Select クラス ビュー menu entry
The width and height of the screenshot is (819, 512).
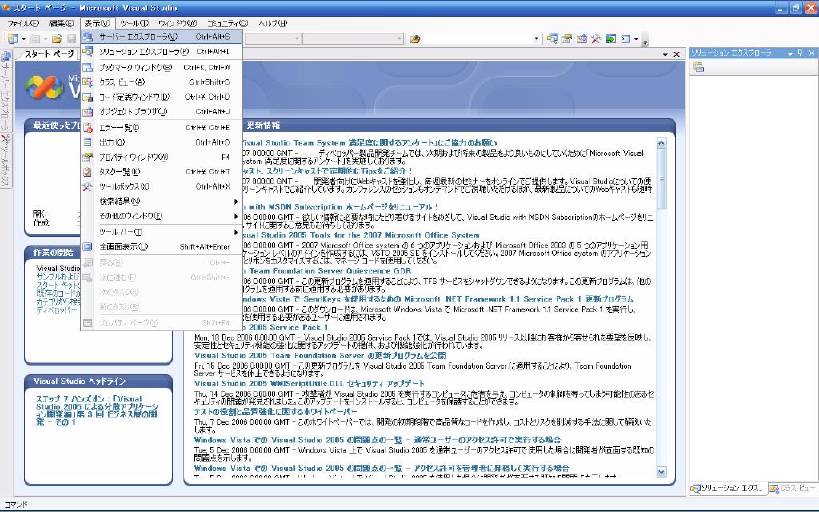161,82
